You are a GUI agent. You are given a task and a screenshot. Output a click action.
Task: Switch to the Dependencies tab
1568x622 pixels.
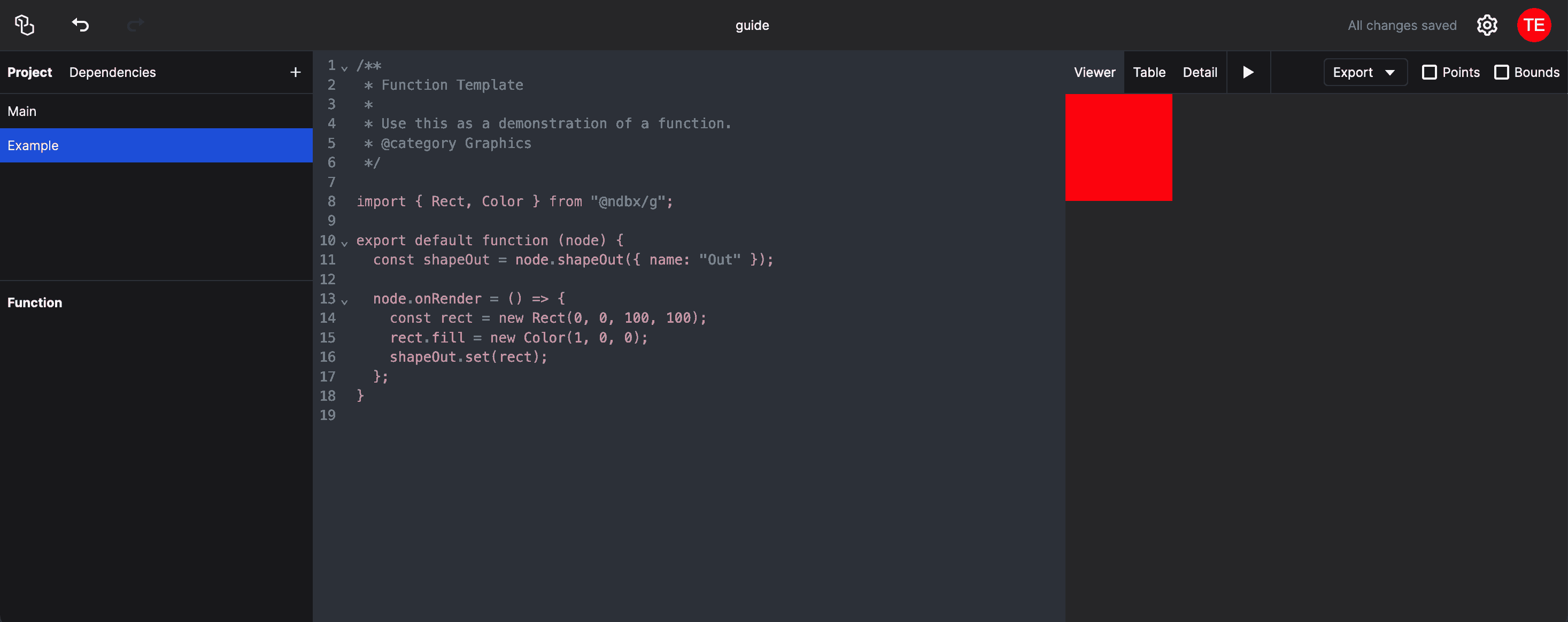point(113,73)
